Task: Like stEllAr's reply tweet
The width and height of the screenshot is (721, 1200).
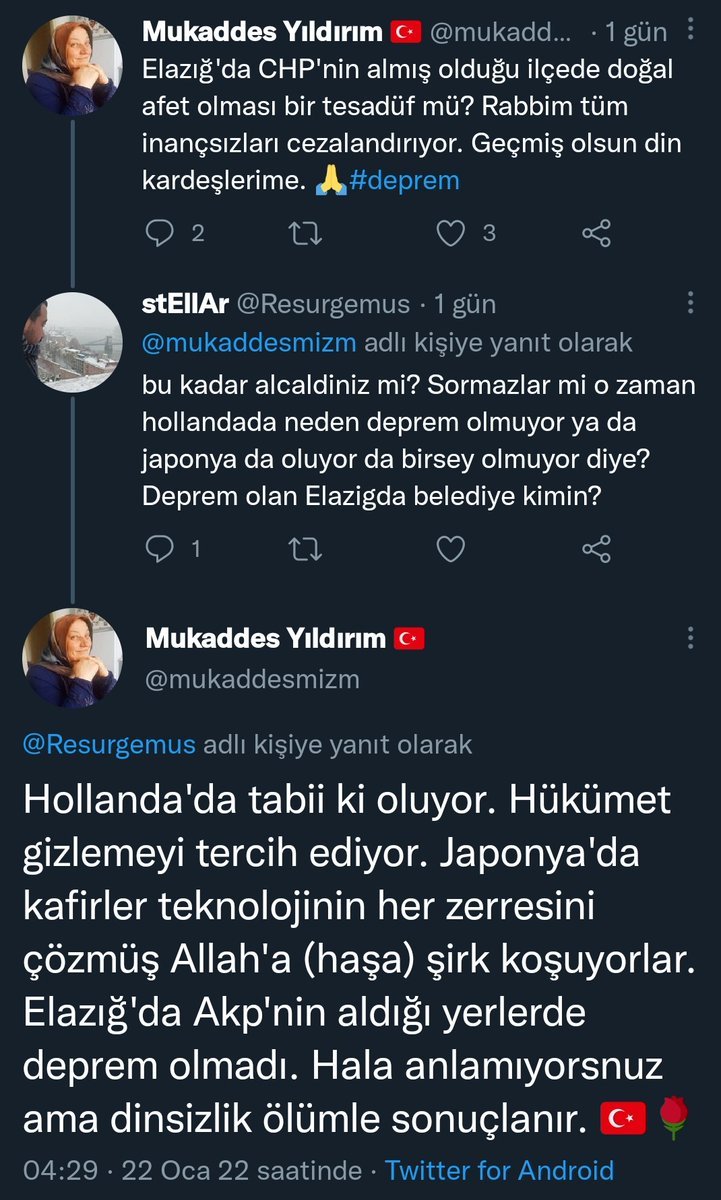Action: tap(452, 548)
